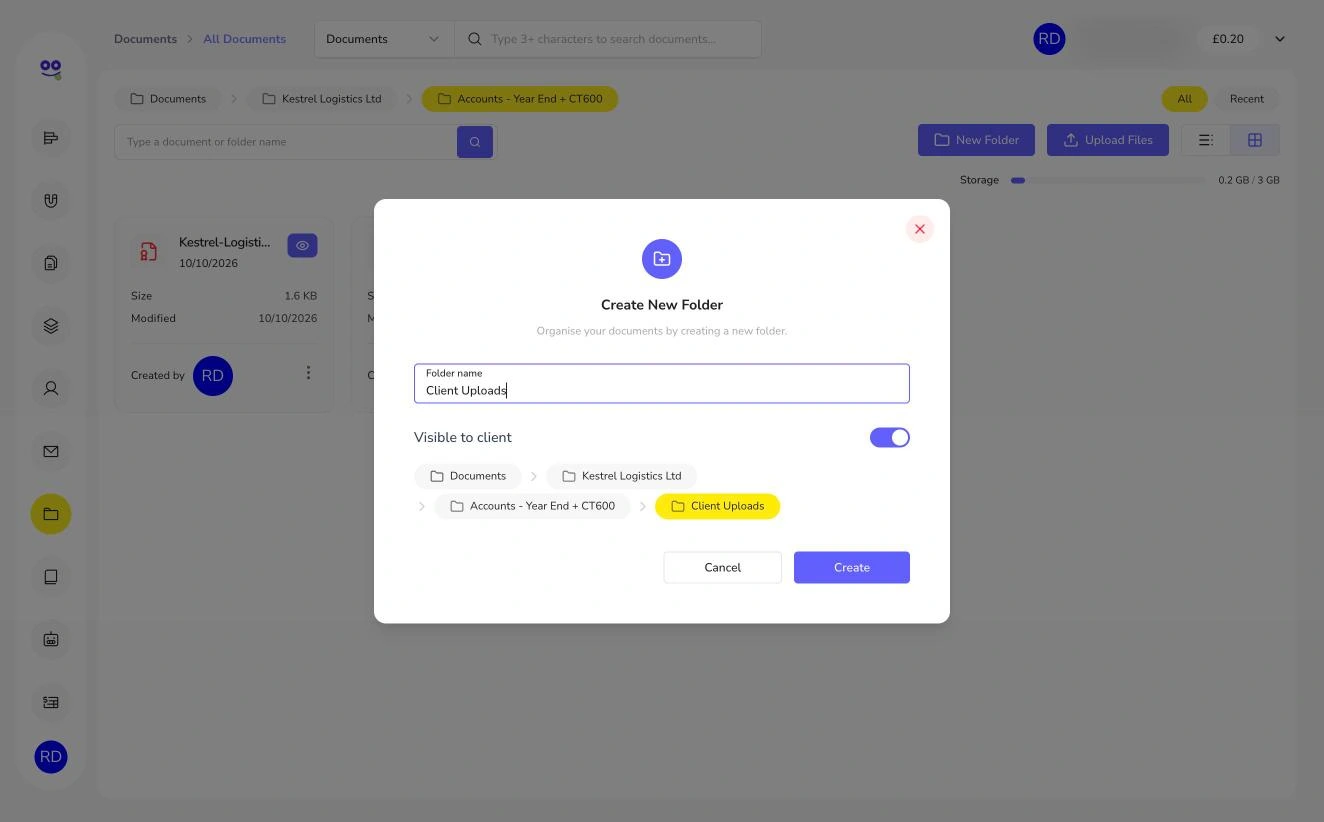This screenshot has height=822, width=1324.
Task: Select Documents chip in the dialog path
Action: (x=468, y=476)
